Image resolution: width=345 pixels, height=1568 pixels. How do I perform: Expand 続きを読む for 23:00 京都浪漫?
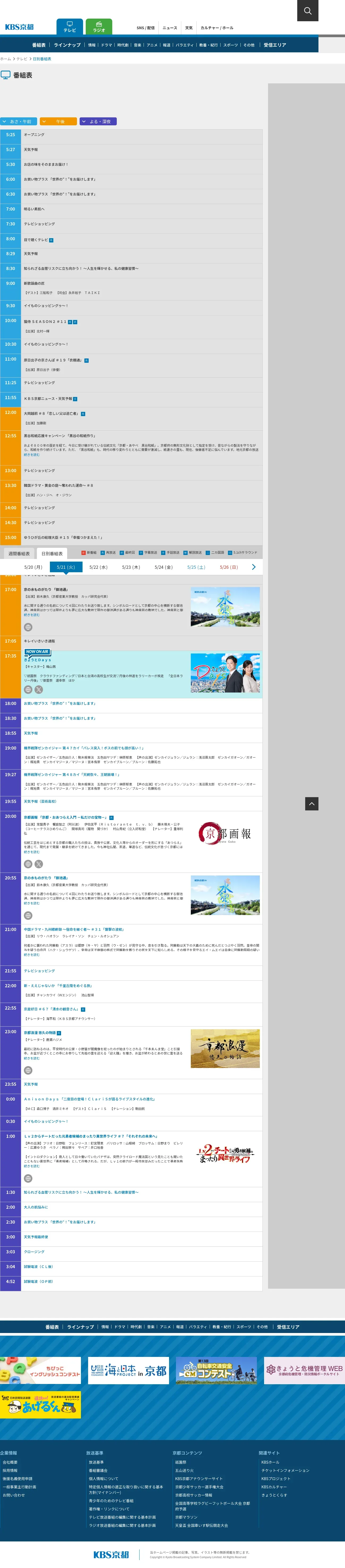pos(32,1058)
